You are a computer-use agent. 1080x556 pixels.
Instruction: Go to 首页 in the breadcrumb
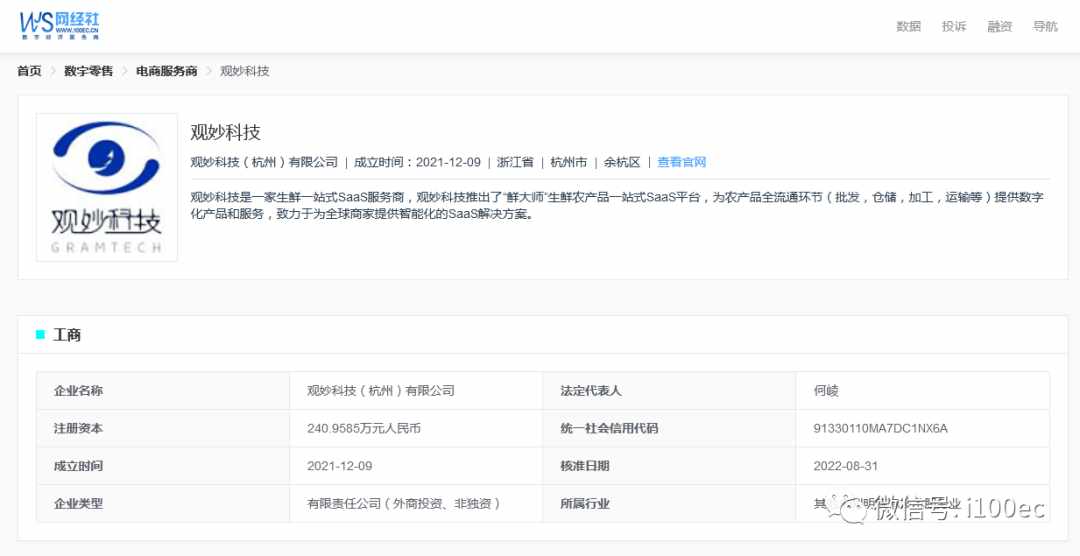[x=30, y=71]
